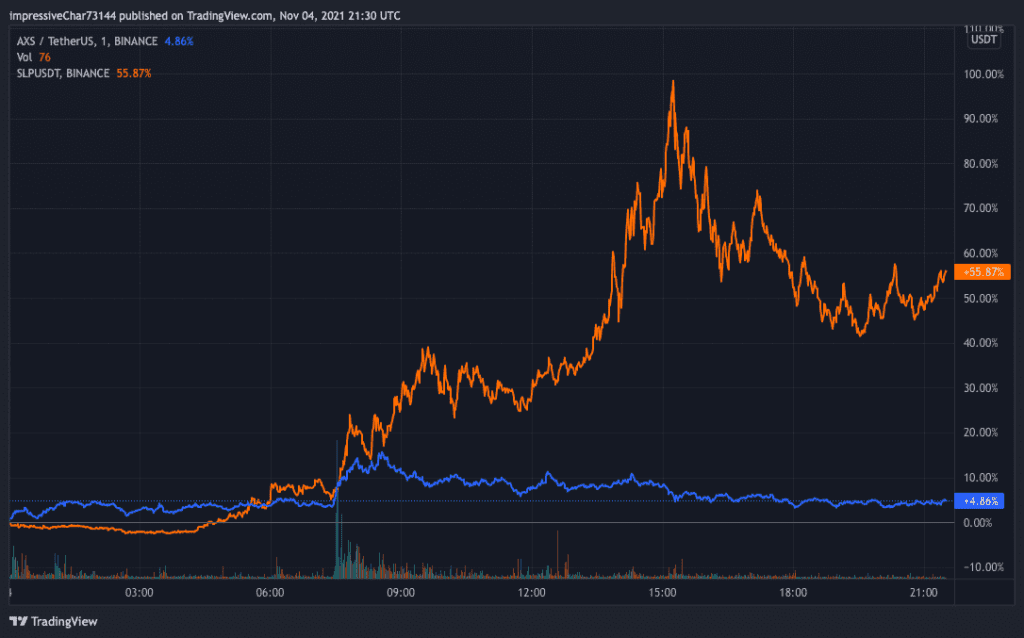The width and height of the screenshot is (1024, 638).
Task: Click the 15:00 time axis label
Action: [662, 593]
